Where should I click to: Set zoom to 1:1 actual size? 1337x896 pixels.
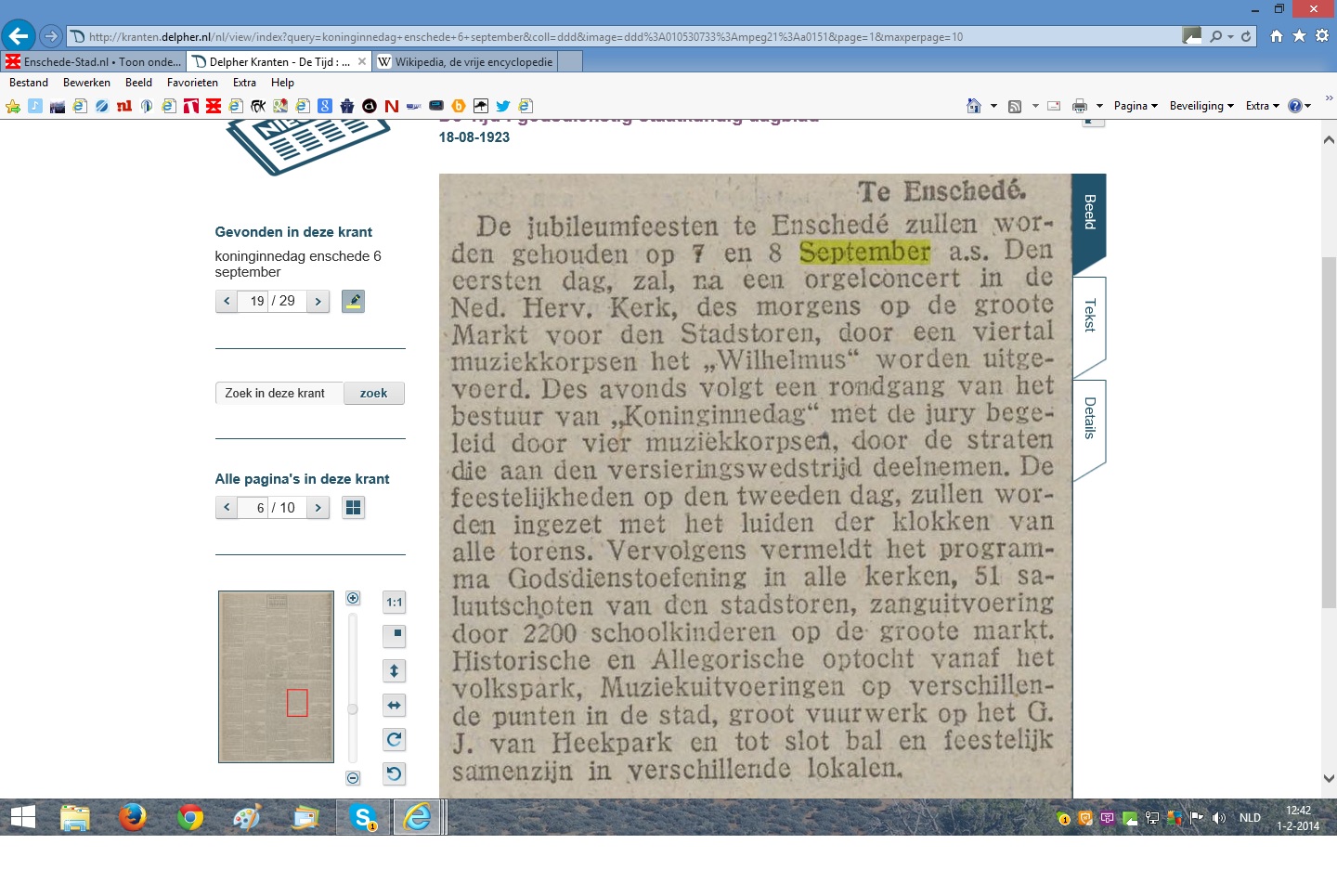[x=395, y=602]
